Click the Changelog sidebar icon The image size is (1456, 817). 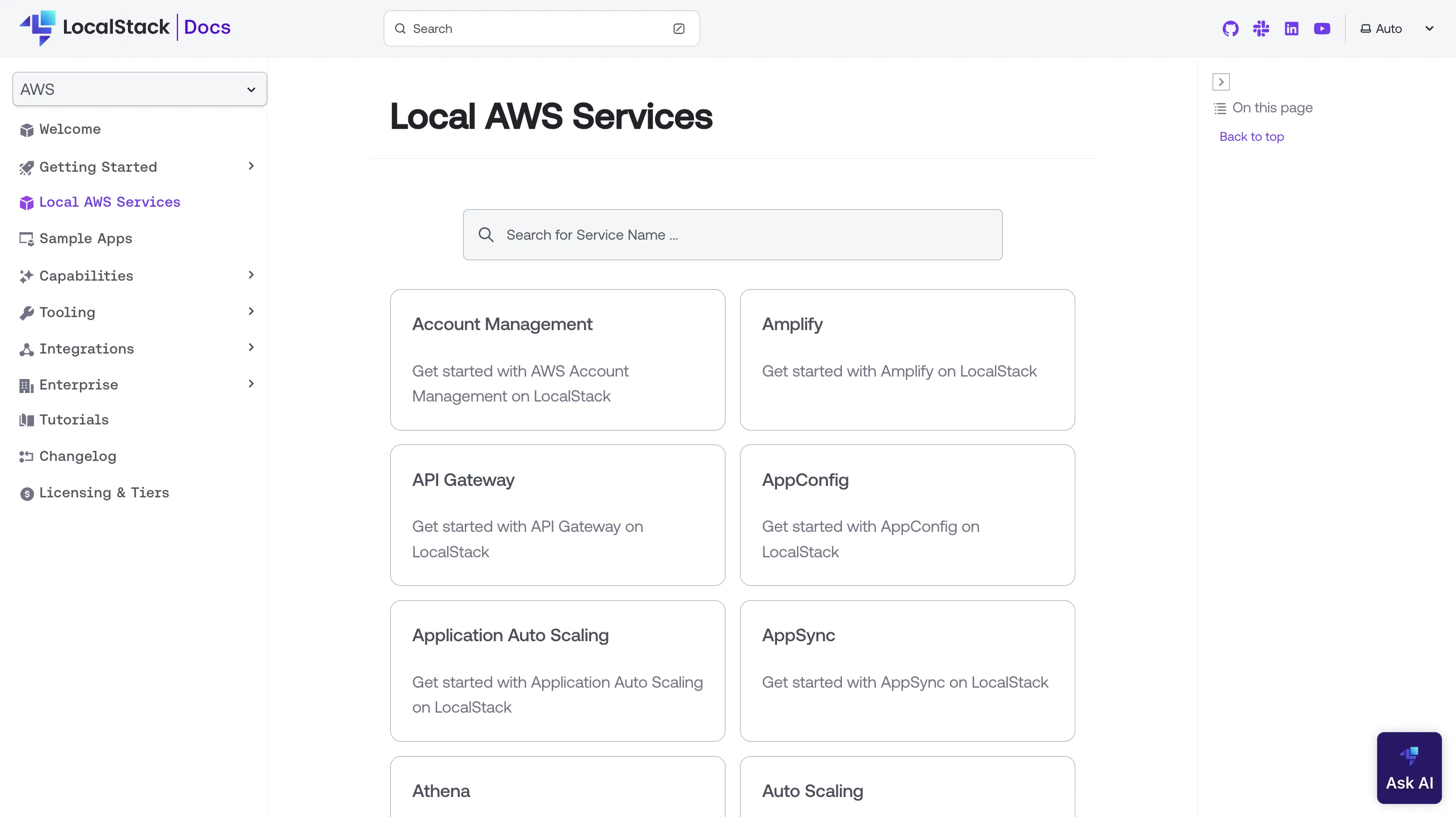26,456
